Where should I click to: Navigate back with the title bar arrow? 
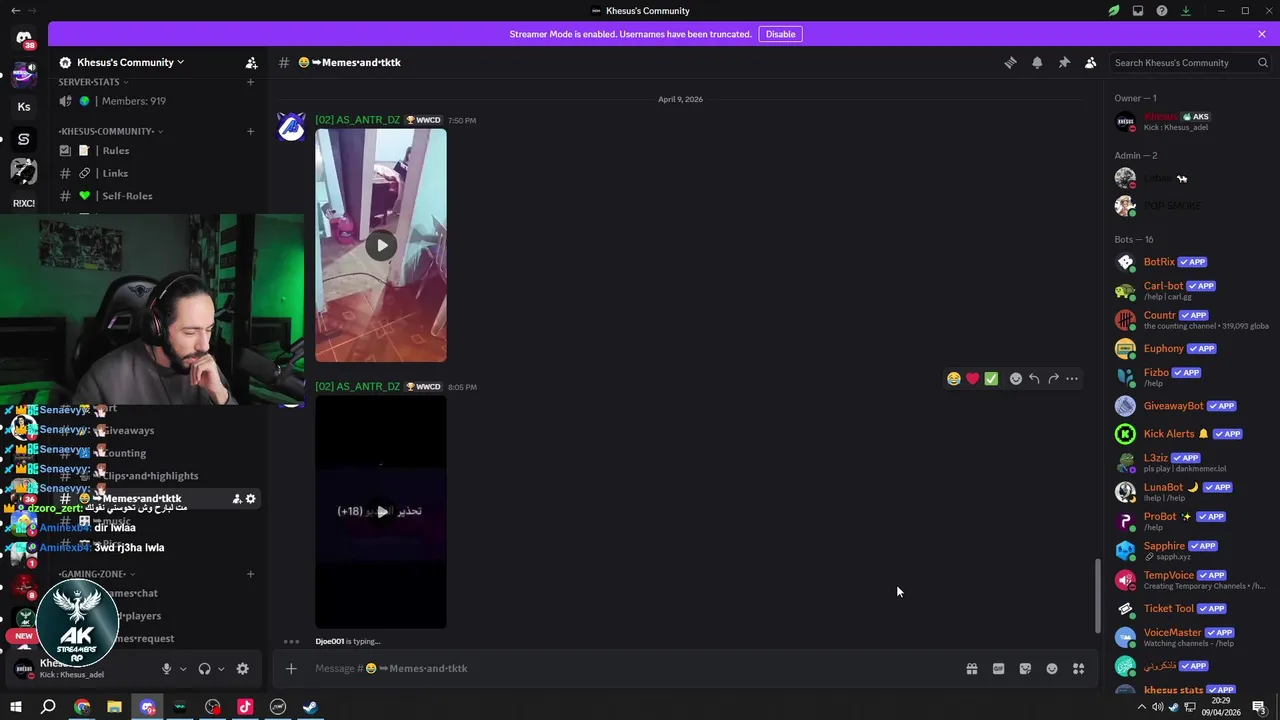(15, 10)
